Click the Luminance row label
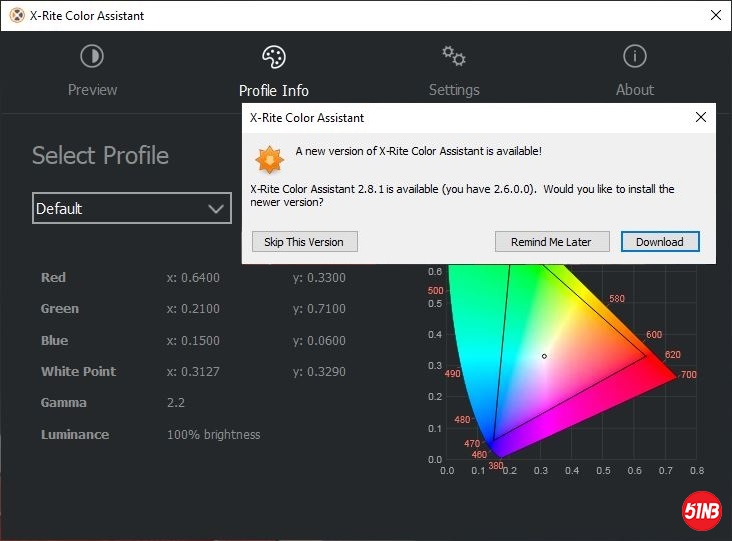 (75, 435)
